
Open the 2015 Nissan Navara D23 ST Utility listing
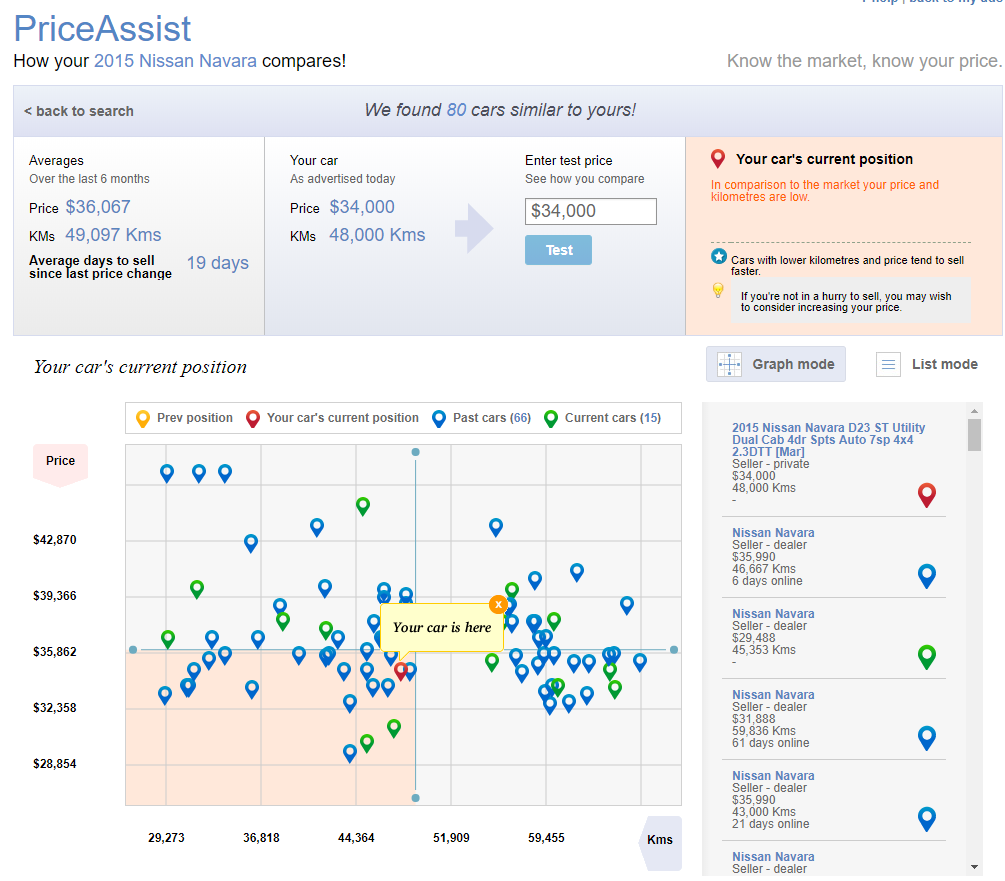point(828,440)
